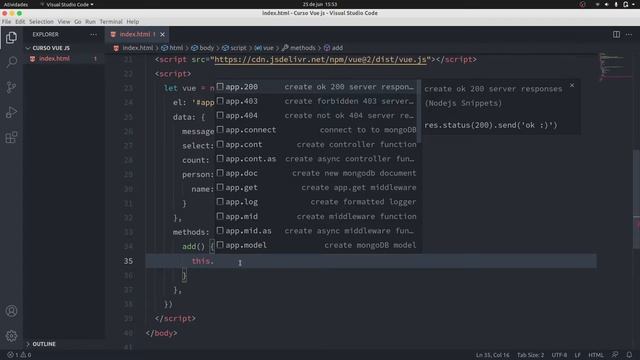Open the Run menu

click(90, 22)
